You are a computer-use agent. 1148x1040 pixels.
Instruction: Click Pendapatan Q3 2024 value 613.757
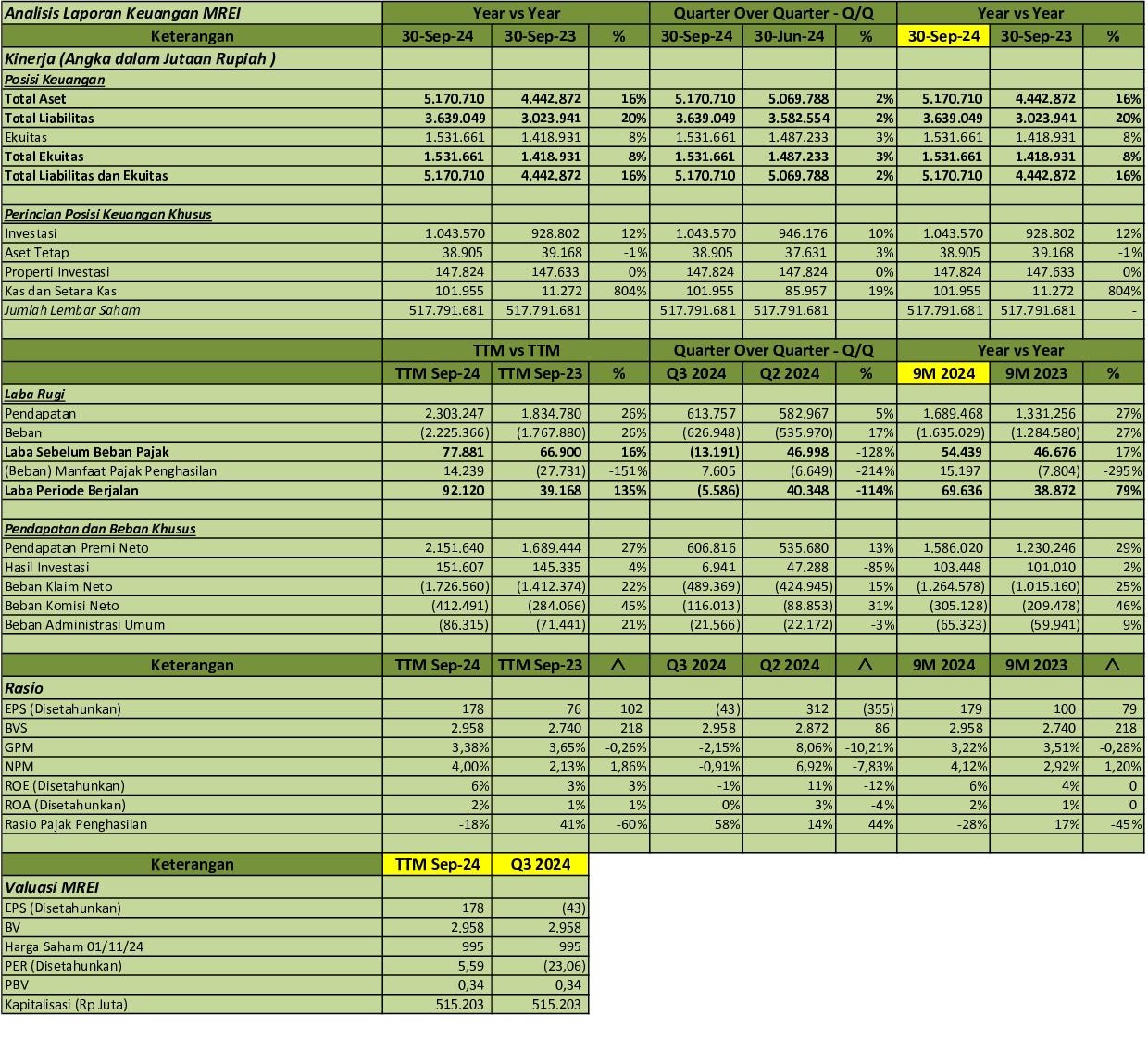coord(710,413)
